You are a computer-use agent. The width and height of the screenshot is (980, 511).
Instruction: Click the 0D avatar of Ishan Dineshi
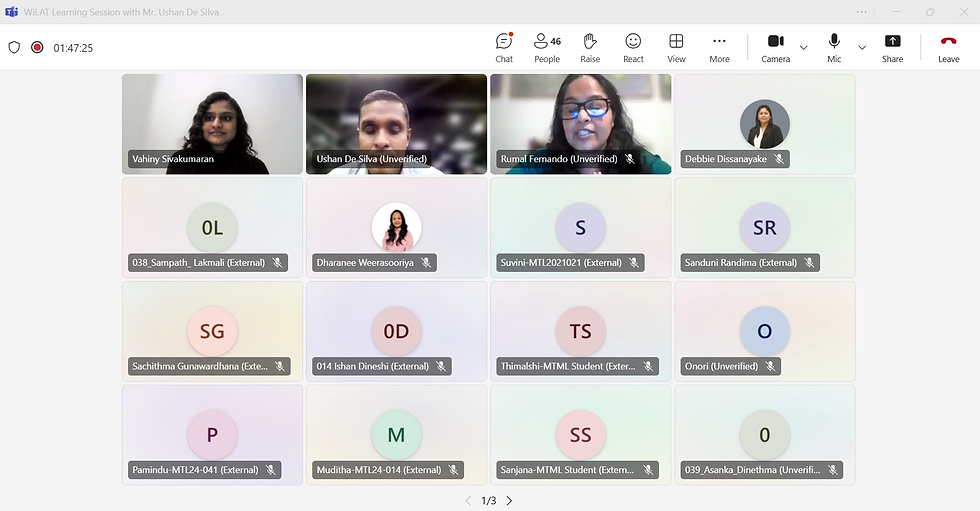396,331
